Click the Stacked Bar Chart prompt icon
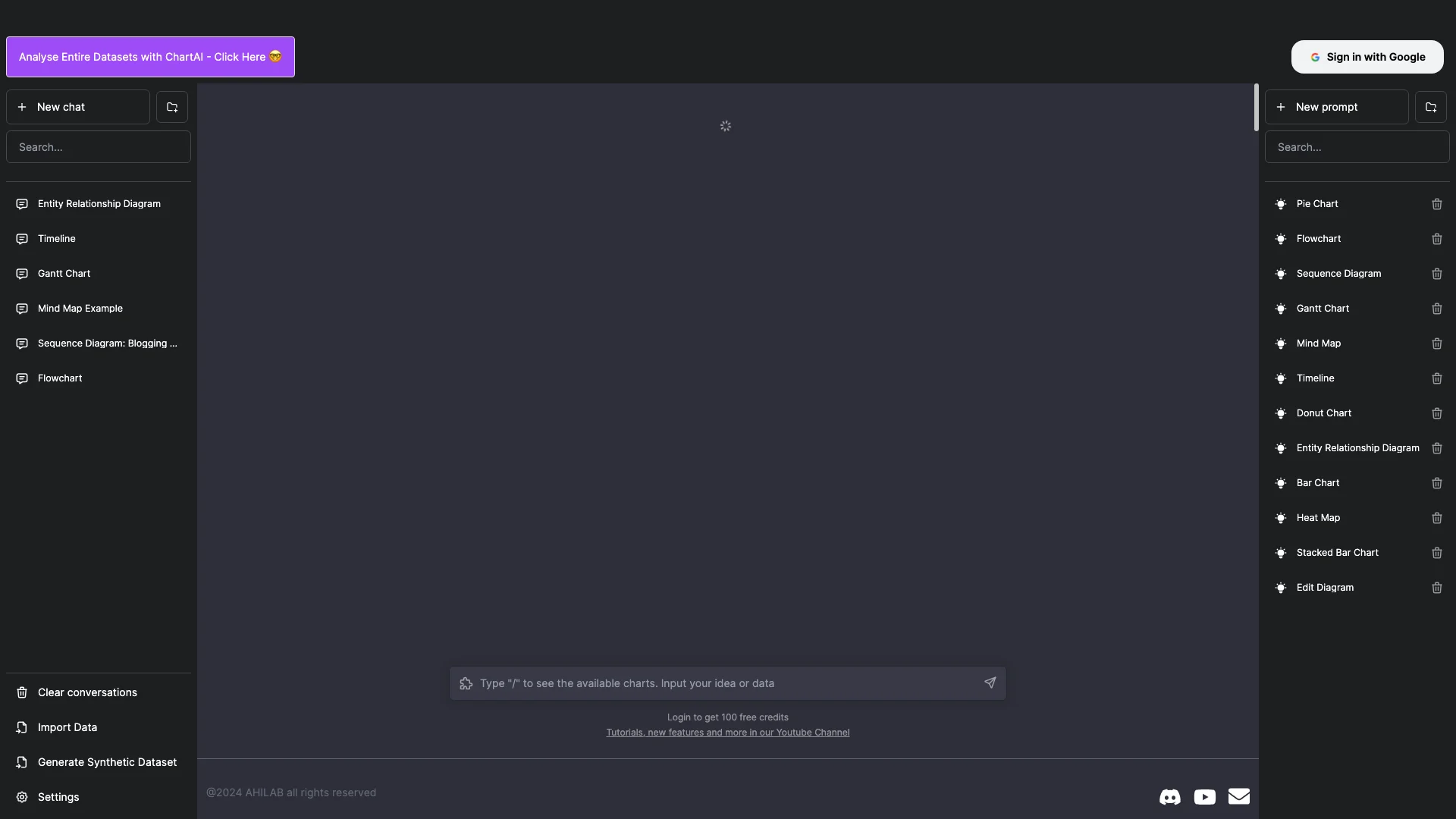1456x819 pixels. pos(1281,553)
